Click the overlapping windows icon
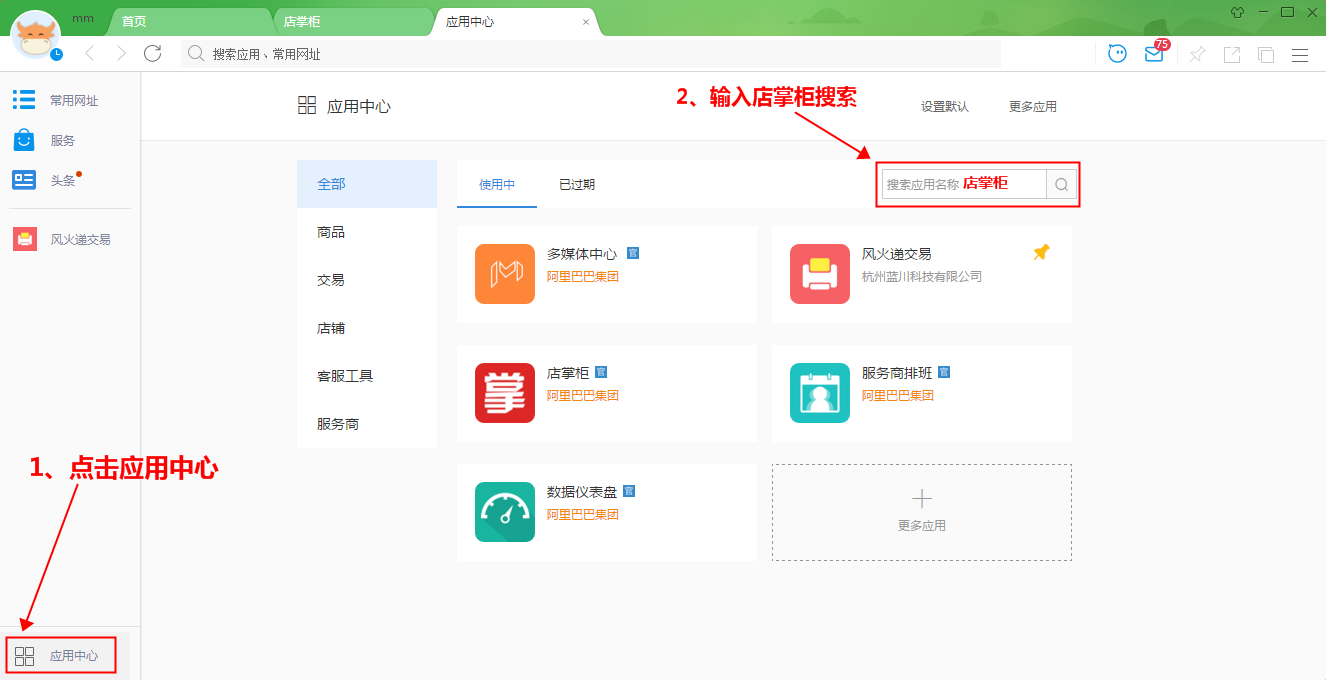1326x680 pixels. pos(1266,55)
